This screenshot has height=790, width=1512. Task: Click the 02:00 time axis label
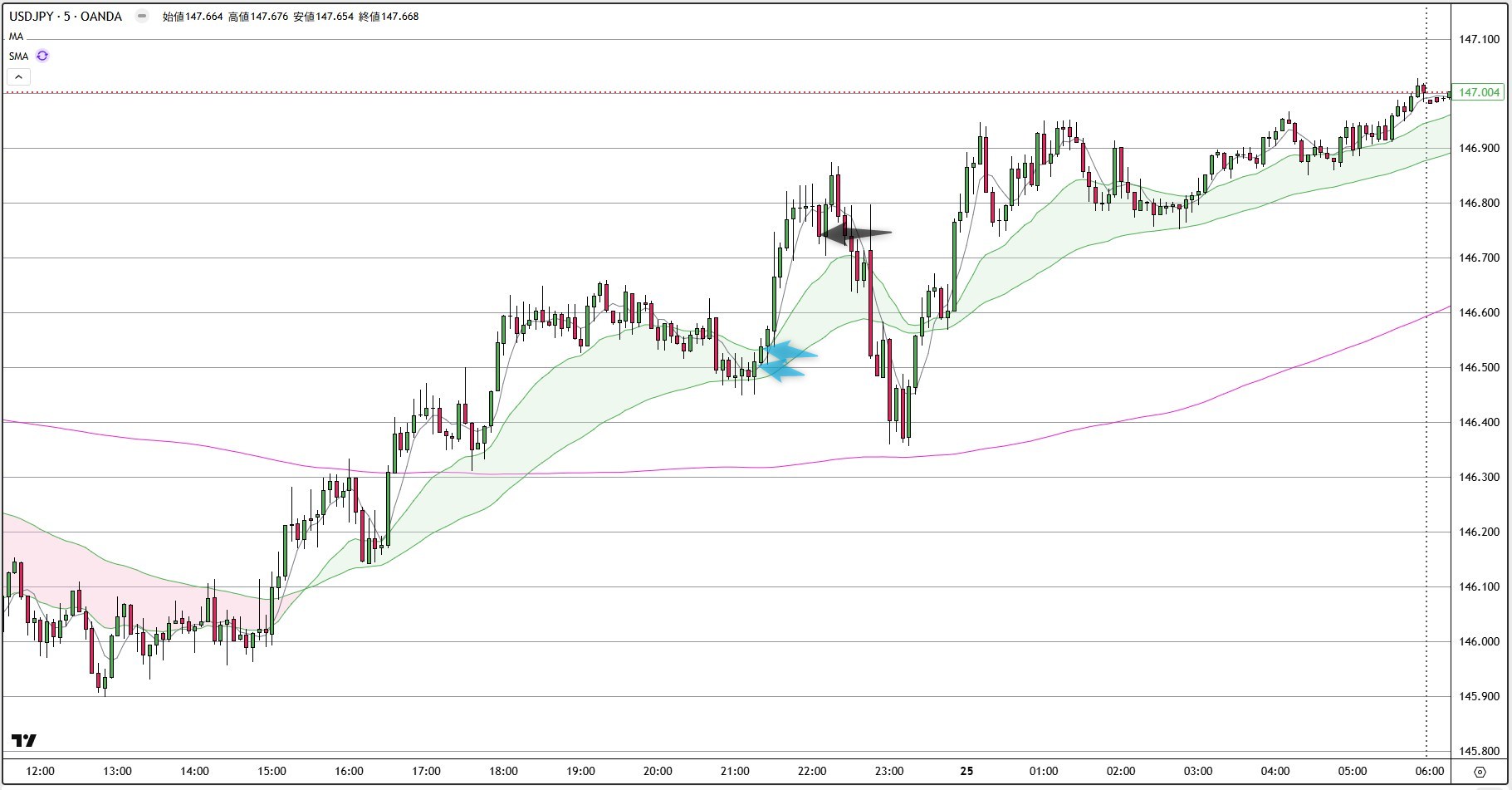point(1121,771)
